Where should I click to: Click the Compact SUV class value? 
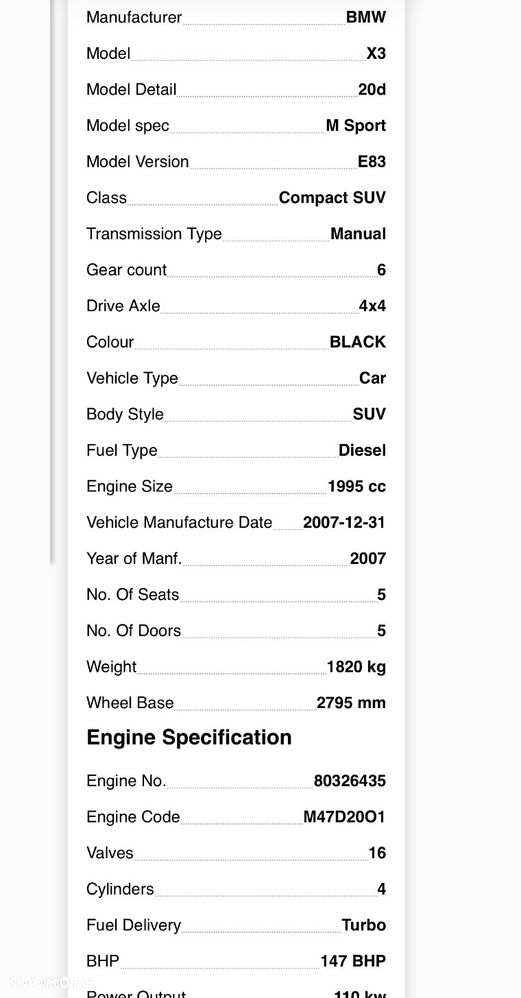pos(332,198)
